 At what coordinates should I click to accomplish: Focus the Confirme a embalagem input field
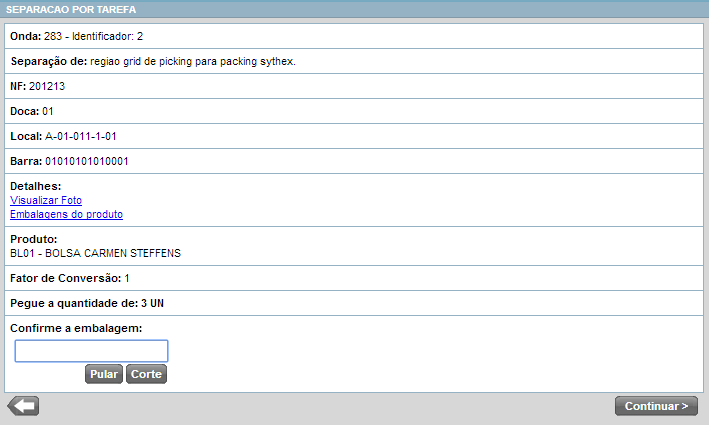coord(91,351)
